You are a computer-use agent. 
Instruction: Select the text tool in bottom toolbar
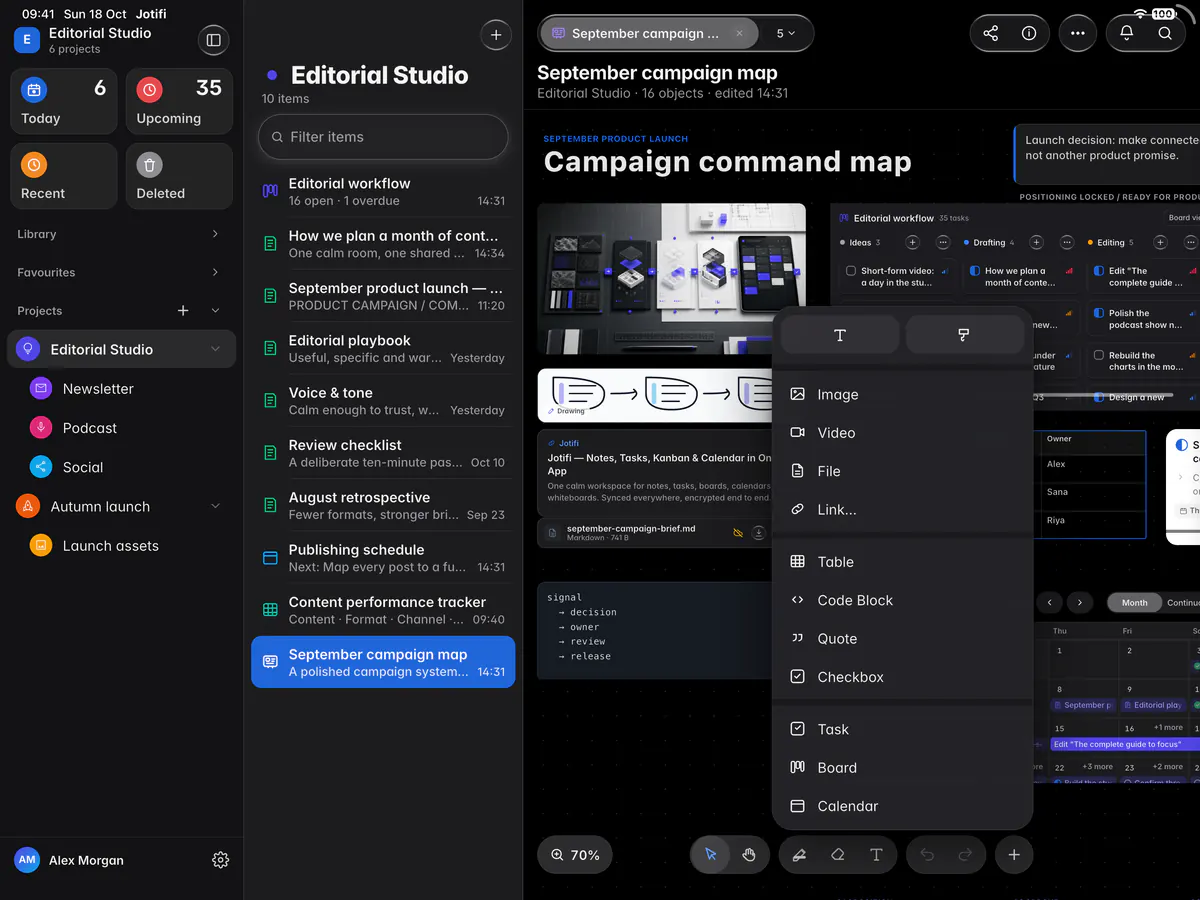coord(876,855)
